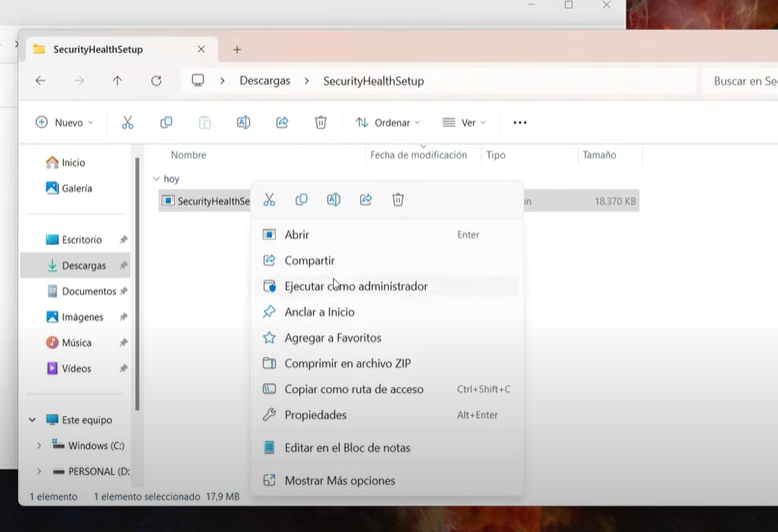Click the Share icon in the Explorer toolbar

282,123
